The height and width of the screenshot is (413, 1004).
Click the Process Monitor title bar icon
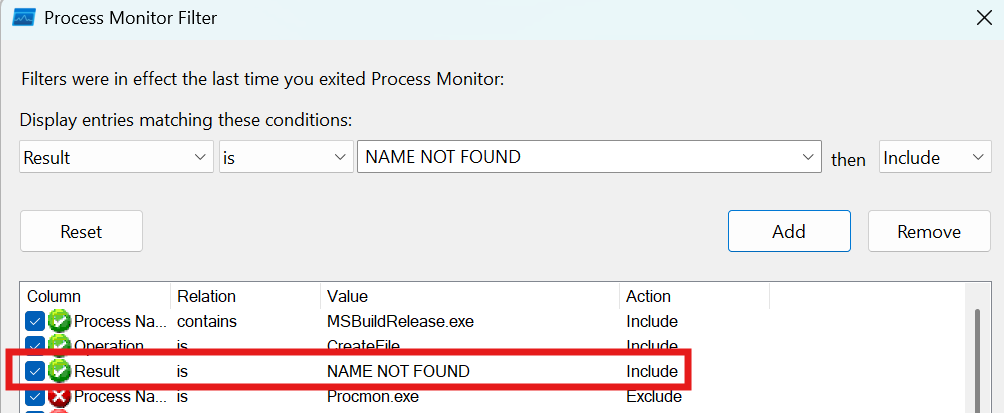(25, 17)
